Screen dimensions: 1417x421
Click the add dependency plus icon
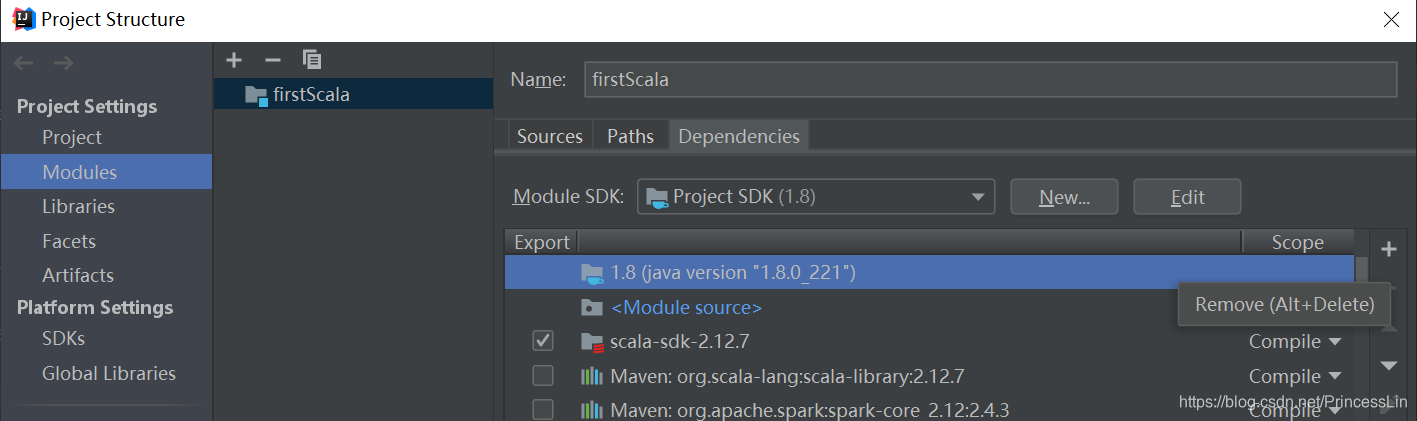pos(1388,248)
